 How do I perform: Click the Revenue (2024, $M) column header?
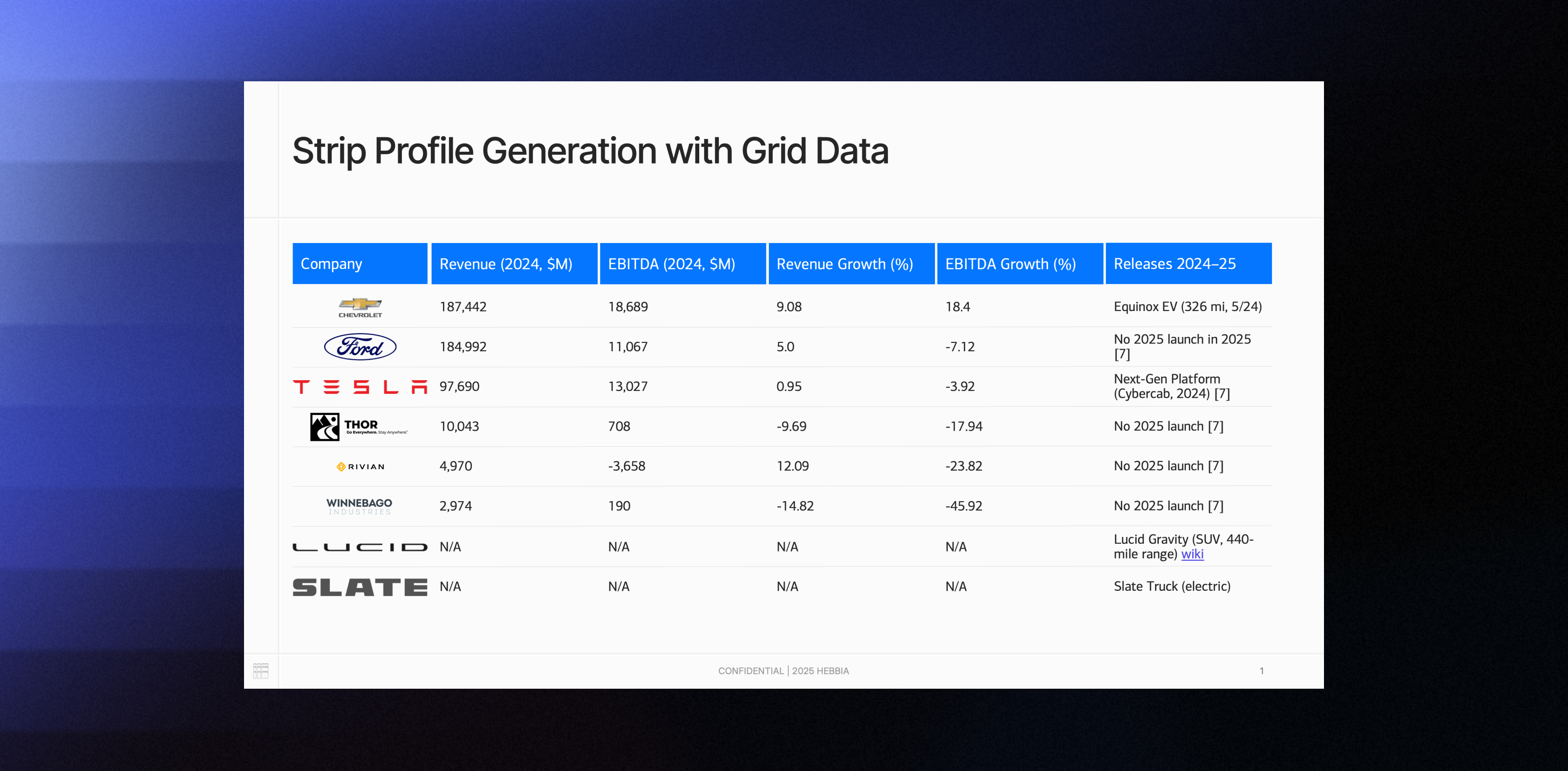pyautogui.click(x=514, y=264)
